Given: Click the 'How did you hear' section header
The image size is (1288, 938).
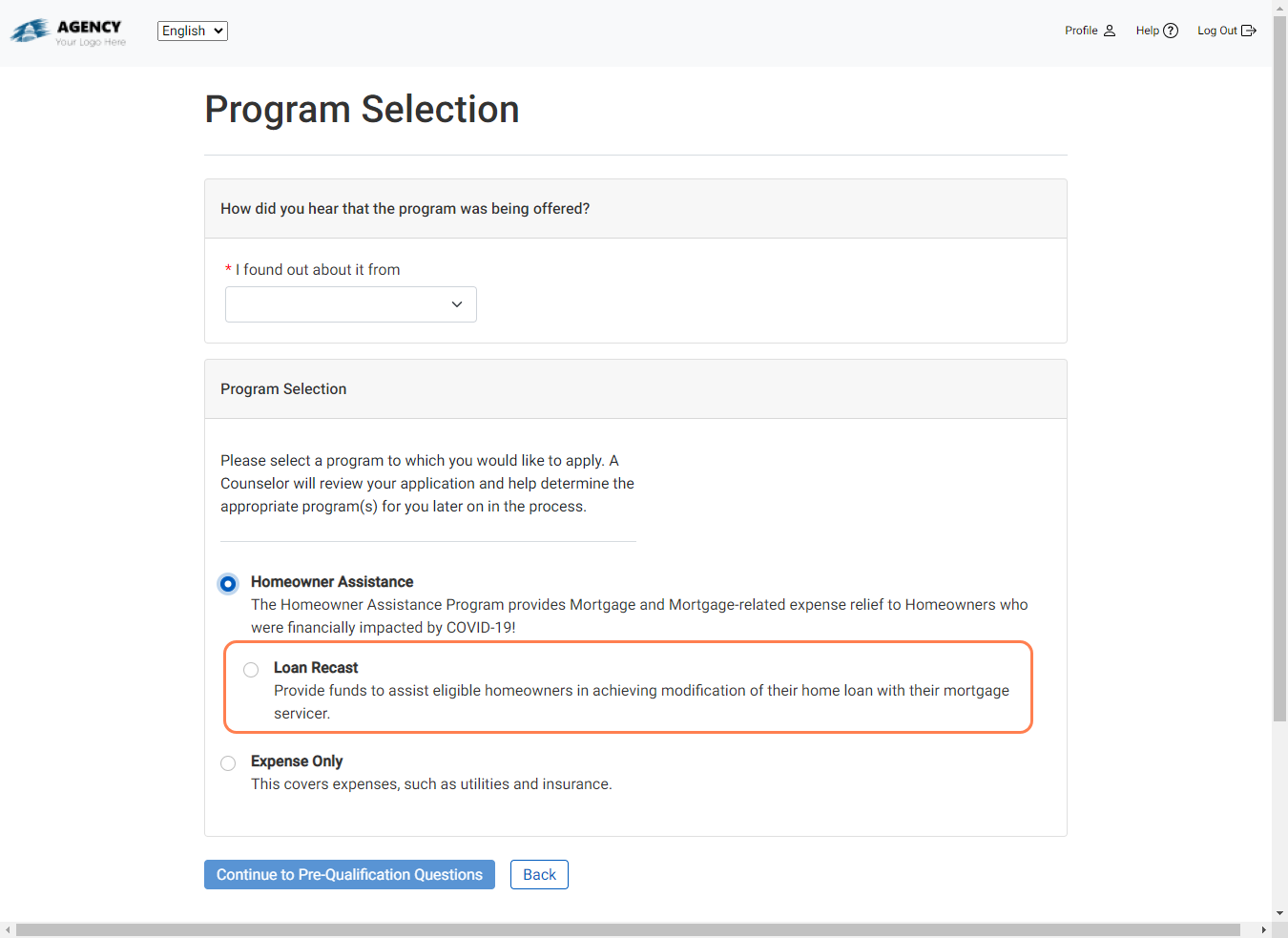Looking at the screenshot, I should 405,208.
